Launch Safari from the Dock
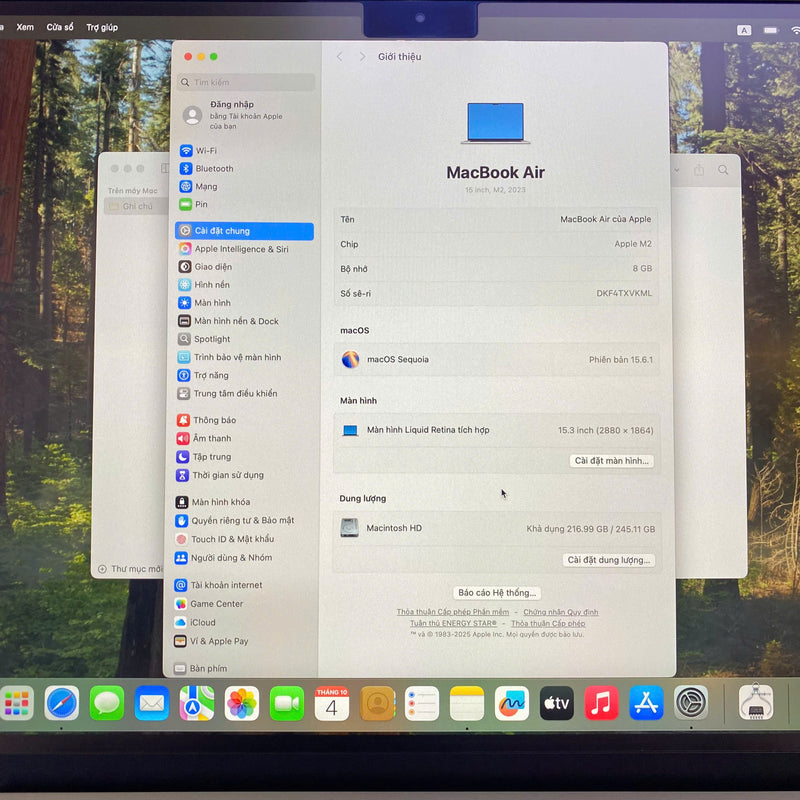This screenshot has height=800, width=800. pos(62,703)
